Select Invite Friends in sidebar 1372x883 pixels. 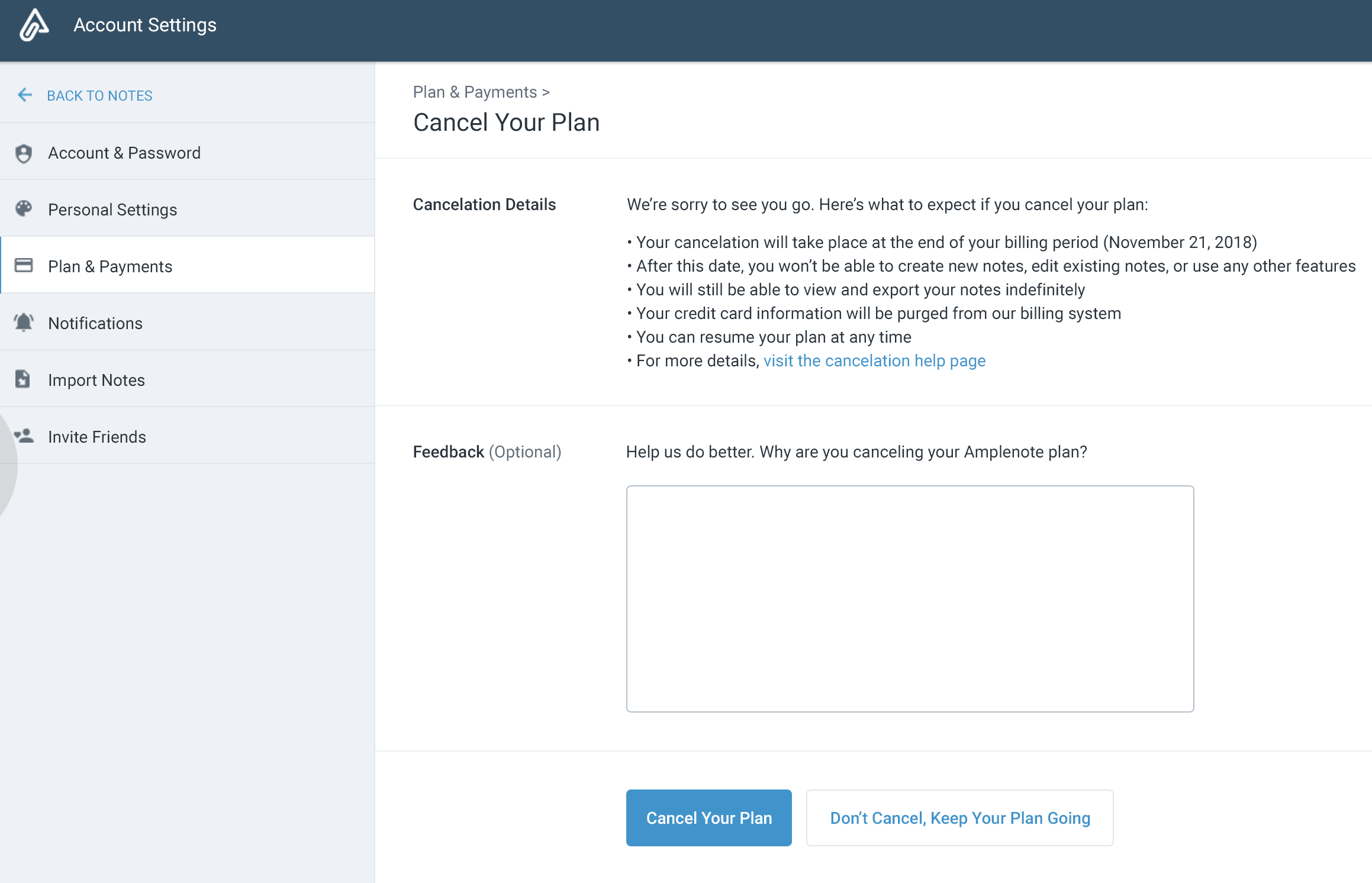pos(97,437)
